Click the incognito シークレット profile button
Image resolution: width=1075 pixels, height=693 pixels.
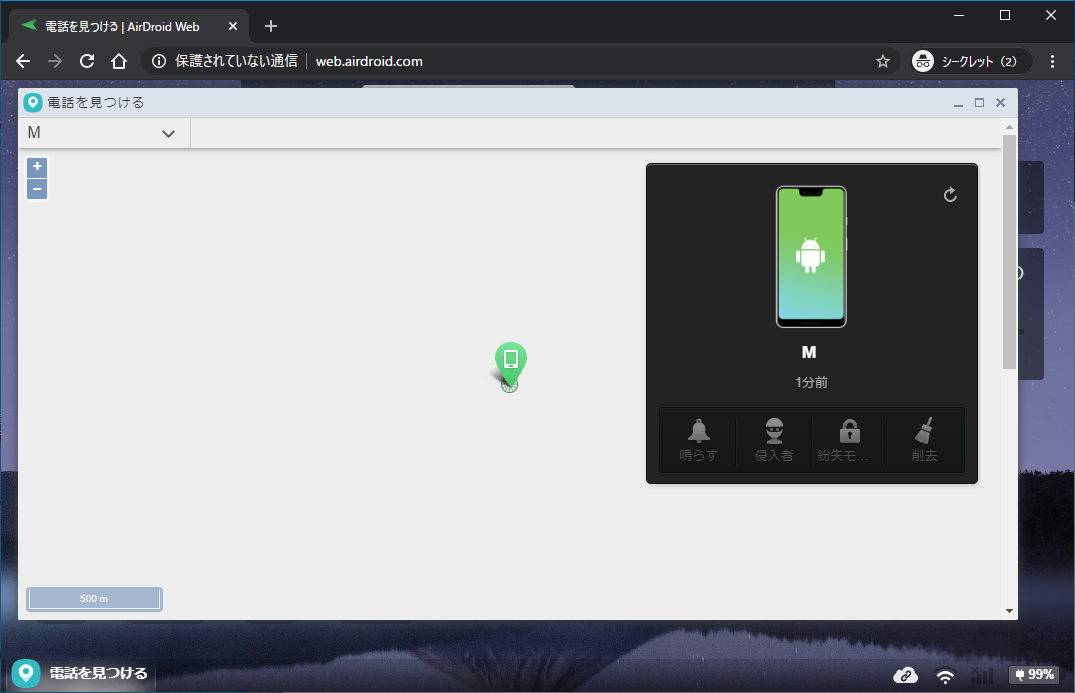click(x=966, y=61)
